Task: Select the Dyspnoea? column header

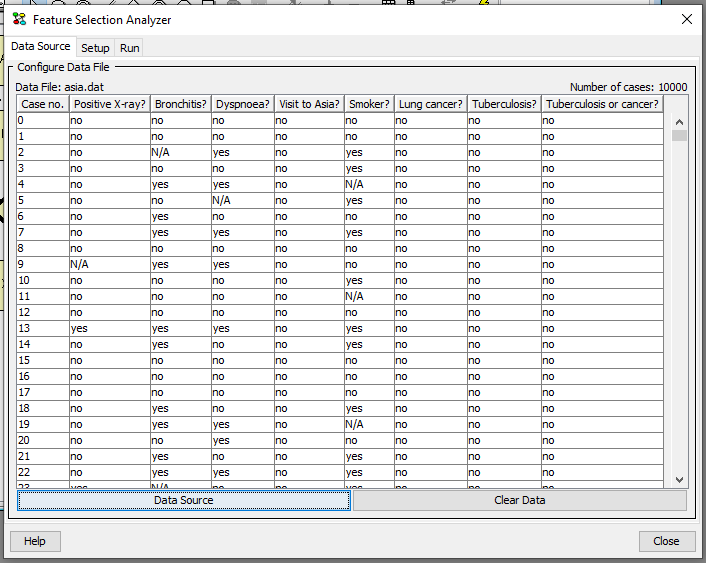Action: pos(243,104)
